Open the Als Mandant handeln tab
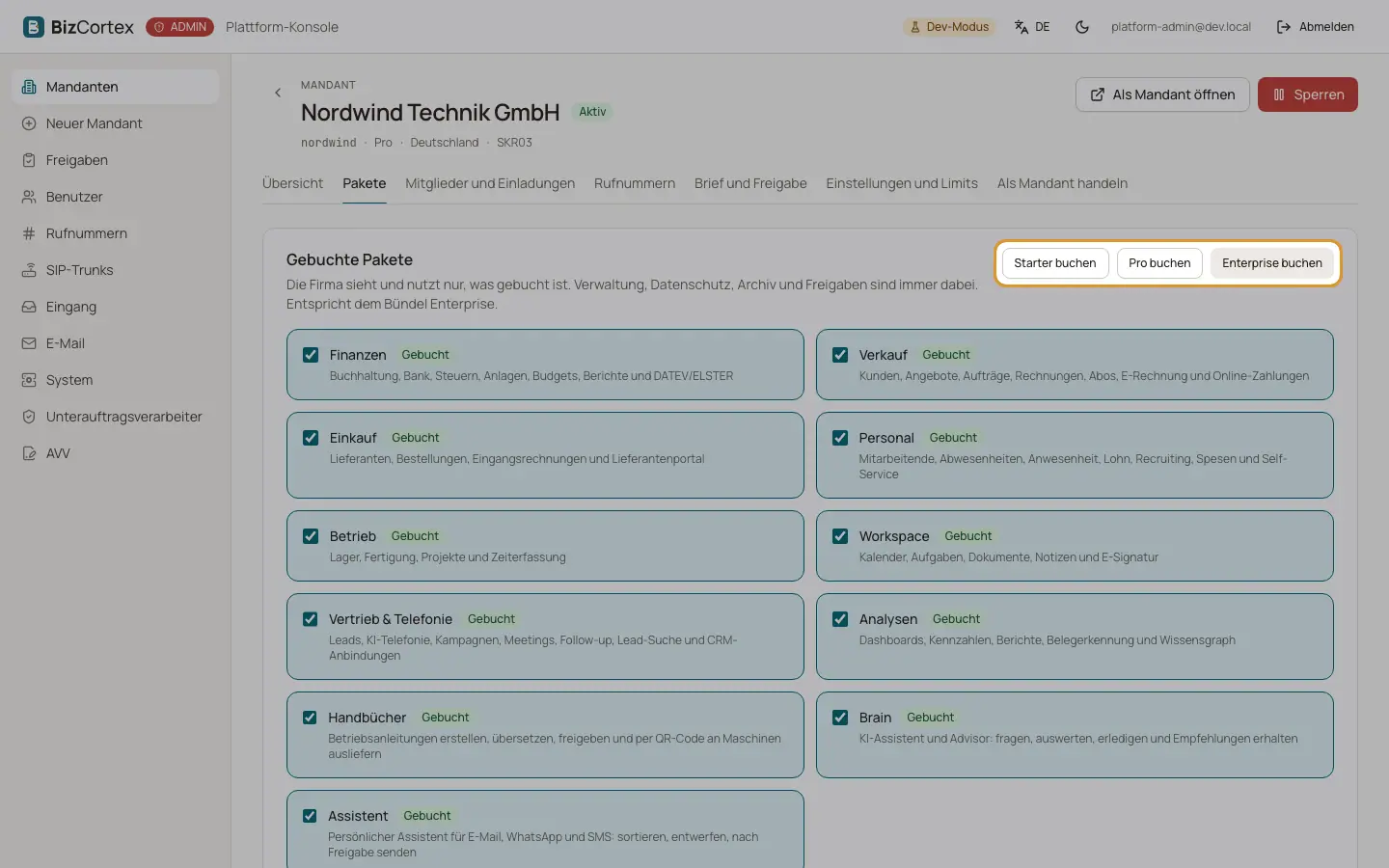This screenshot has width=1389, height=868. (1062, 183)
